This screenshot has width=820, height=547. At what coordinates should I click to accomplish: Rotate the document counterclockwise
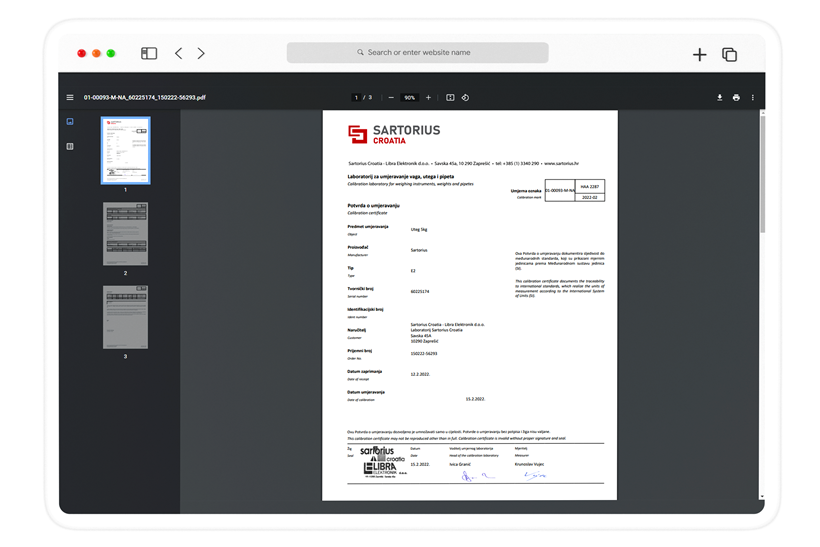pyautogui.click(x=465, y=98)
